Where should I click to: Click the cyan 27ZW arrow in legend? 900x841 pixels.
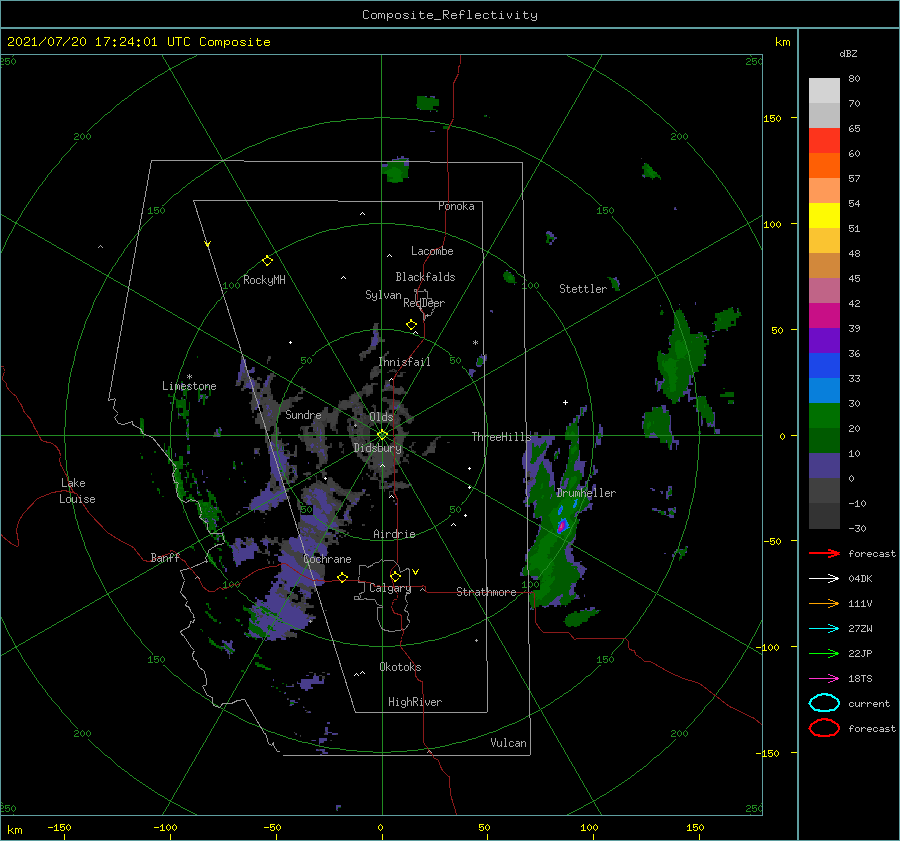(824, 629)
